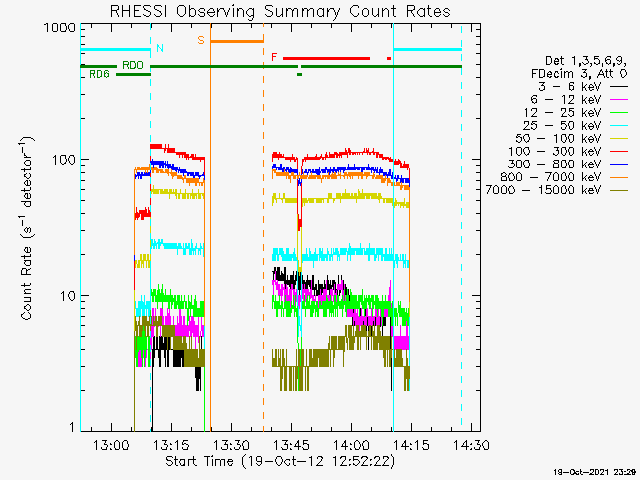Click the '1' y-axis tick label
This screenshot has height=480, width=640.
tap(72, 427)
